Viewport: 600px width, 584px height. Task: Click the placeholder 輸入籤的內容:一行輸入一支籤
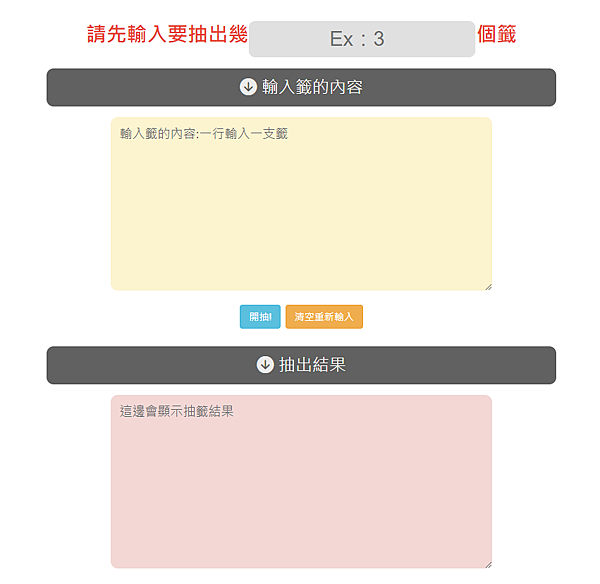tap(204, 134)
